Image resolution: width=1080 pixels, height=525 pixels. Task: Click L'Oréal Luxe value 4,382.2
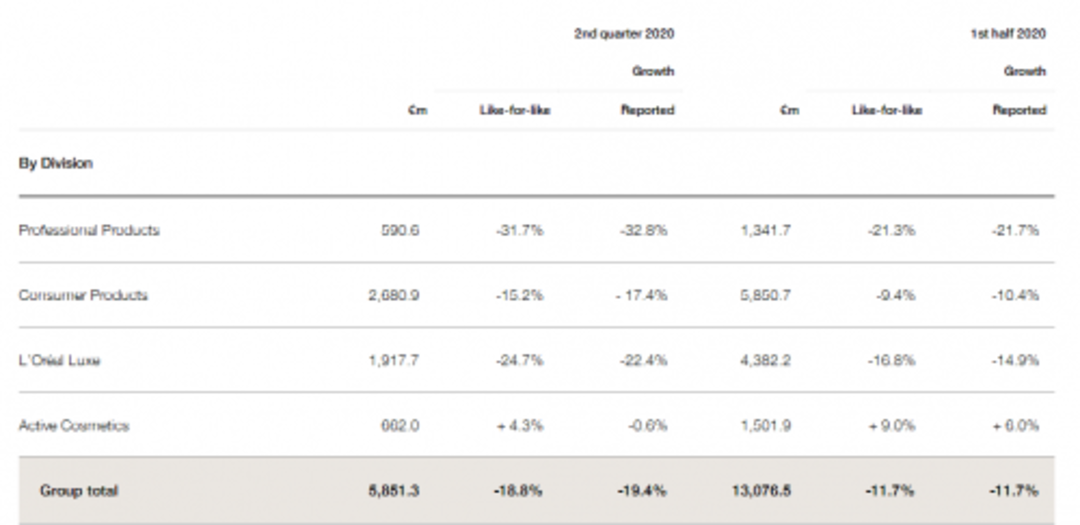click(x=765, y=360)
